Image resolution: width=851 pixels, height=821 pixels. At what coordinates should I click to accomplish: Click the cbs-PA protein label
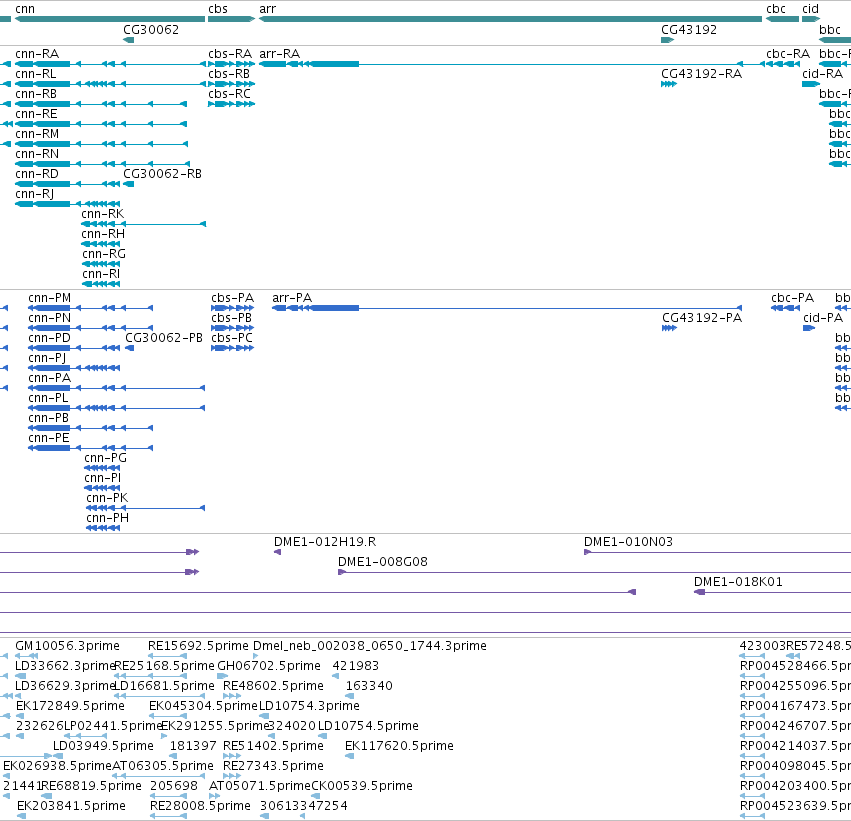(x=232, y=298)
